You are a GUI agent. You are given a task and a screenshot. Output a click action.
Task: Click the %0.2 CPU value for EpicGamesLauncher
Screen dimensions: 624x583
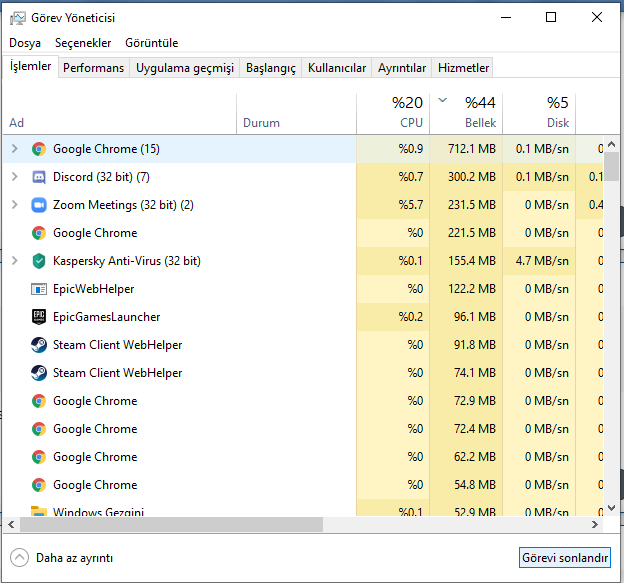coord(411,317)
